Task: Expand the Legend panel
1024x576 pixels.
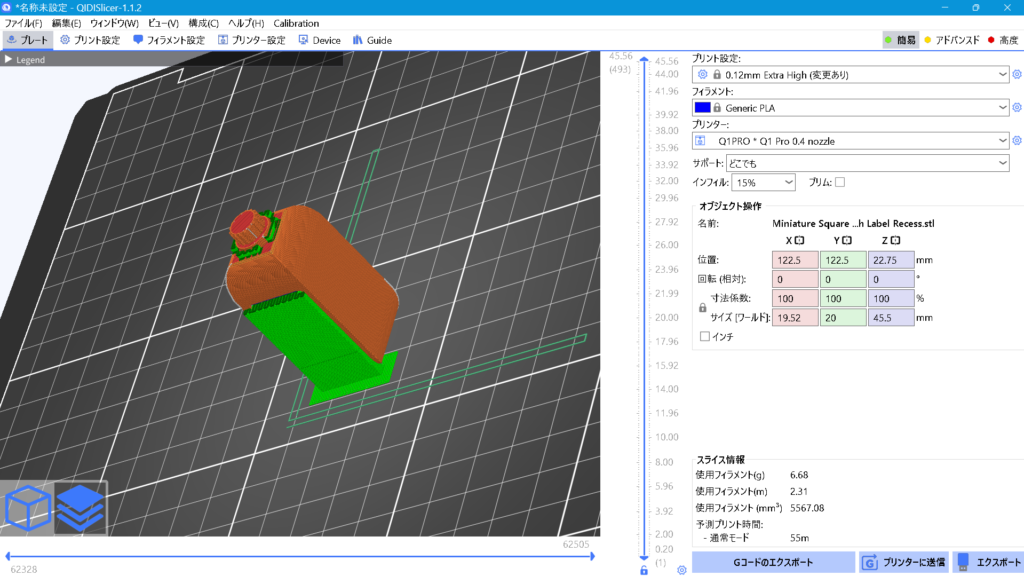Action: tap(9, 60)
